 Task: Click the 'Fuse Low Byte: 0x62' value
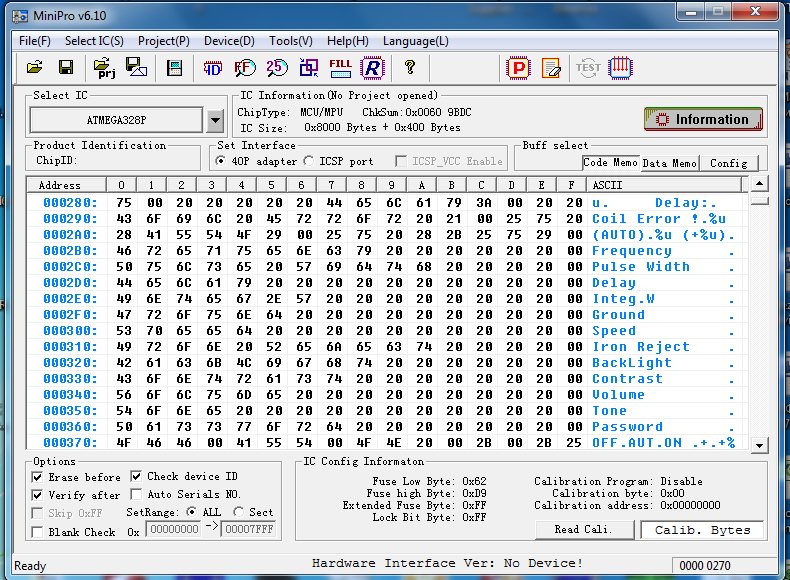pyautogui.click(x=429, y=481)
